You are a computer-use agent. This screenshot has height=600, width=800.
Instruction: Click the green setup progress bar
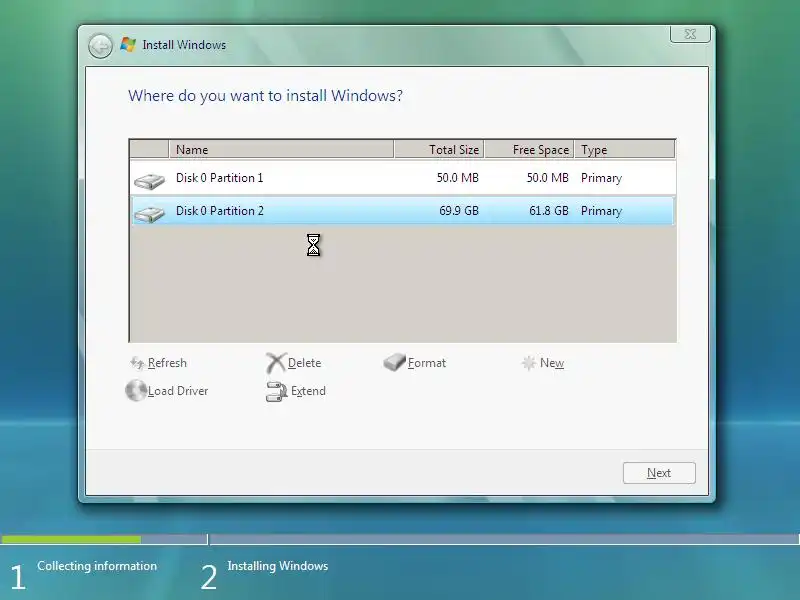tap(71, 539)
